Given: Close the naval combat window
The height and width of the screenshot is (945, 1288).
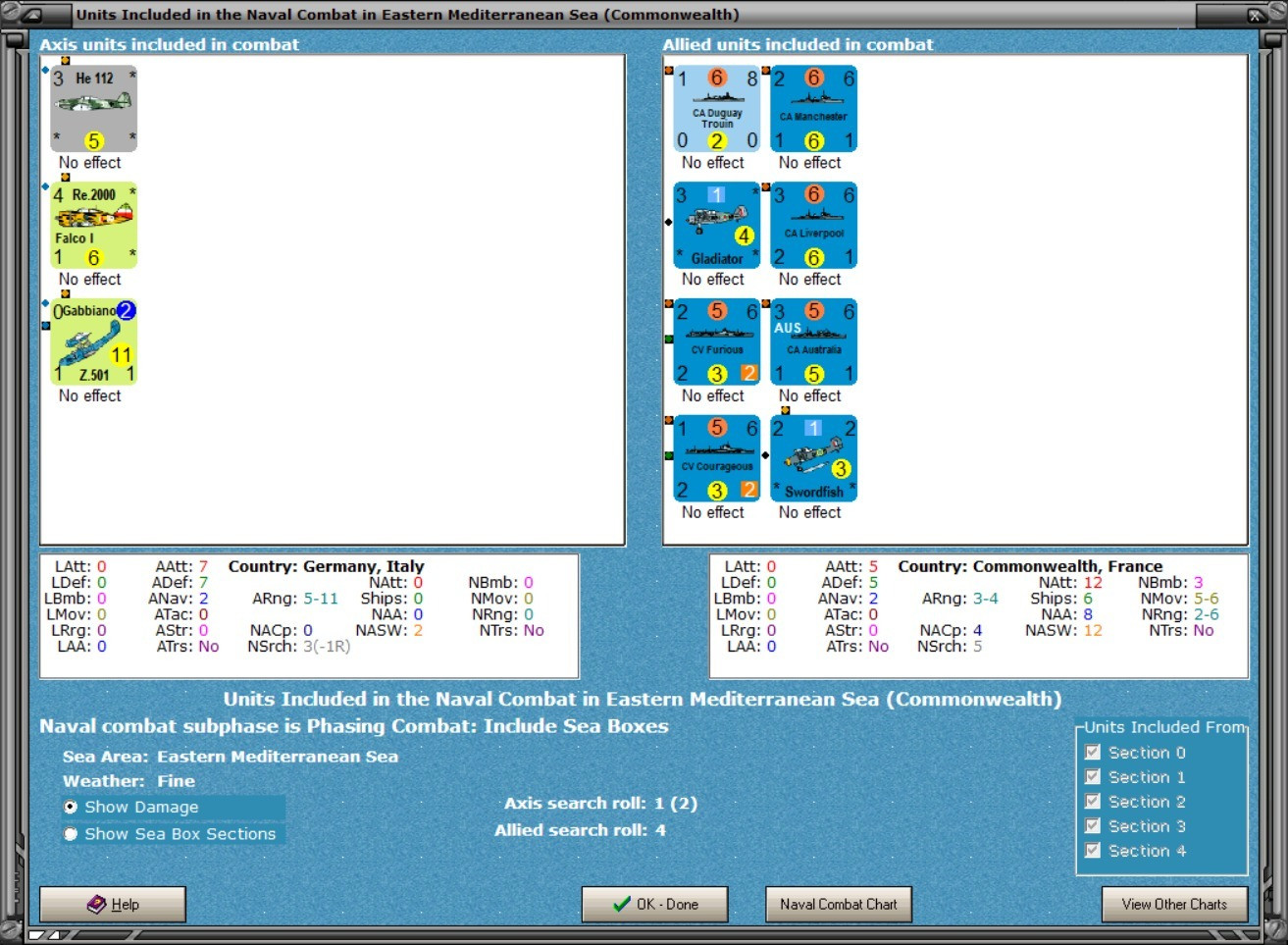Looking at the screenshot, I should point(1256,15).
